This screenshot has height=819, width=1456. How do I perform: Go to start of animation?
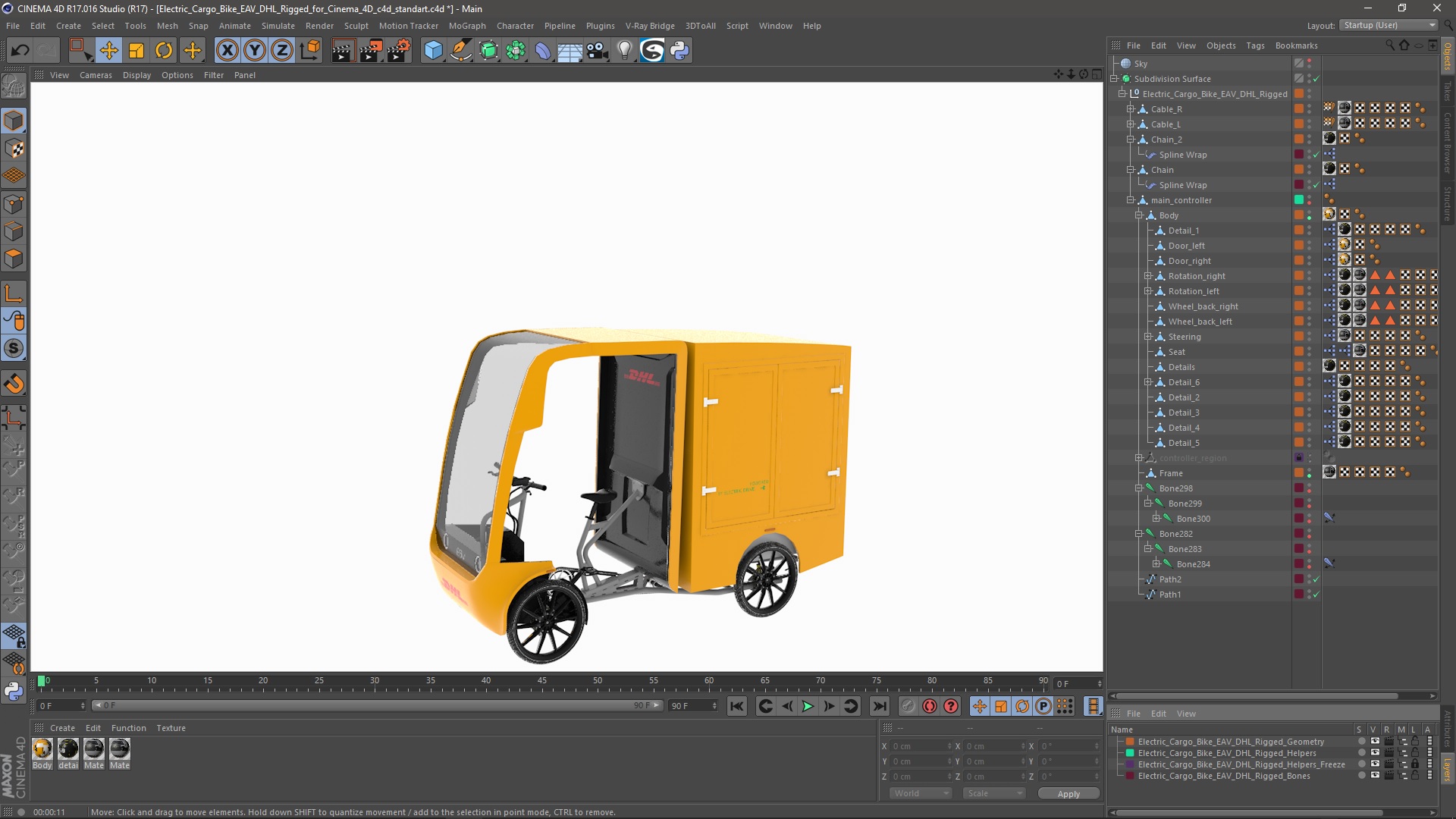(x=736, y=706)
